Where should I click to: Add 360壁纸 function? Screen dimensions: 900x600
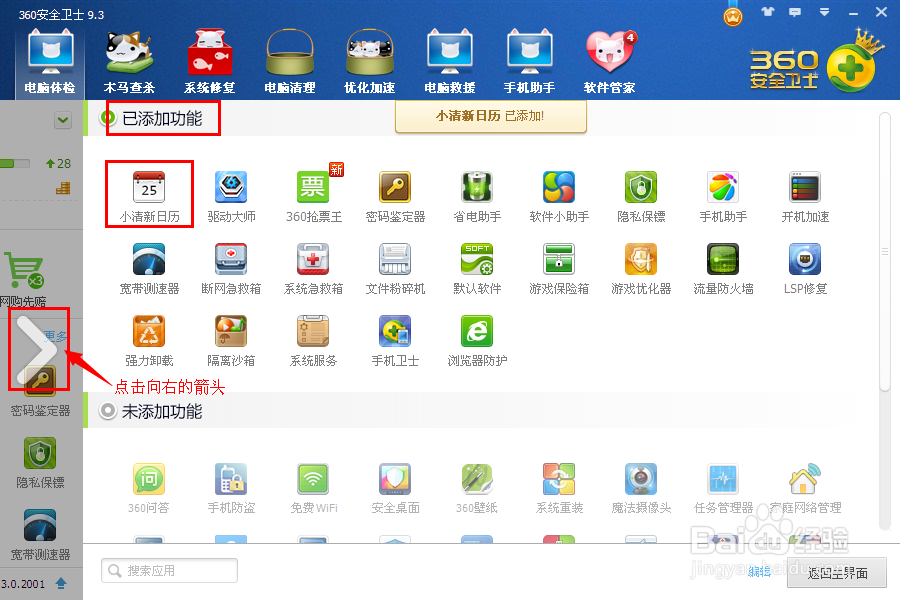[477, 488]
